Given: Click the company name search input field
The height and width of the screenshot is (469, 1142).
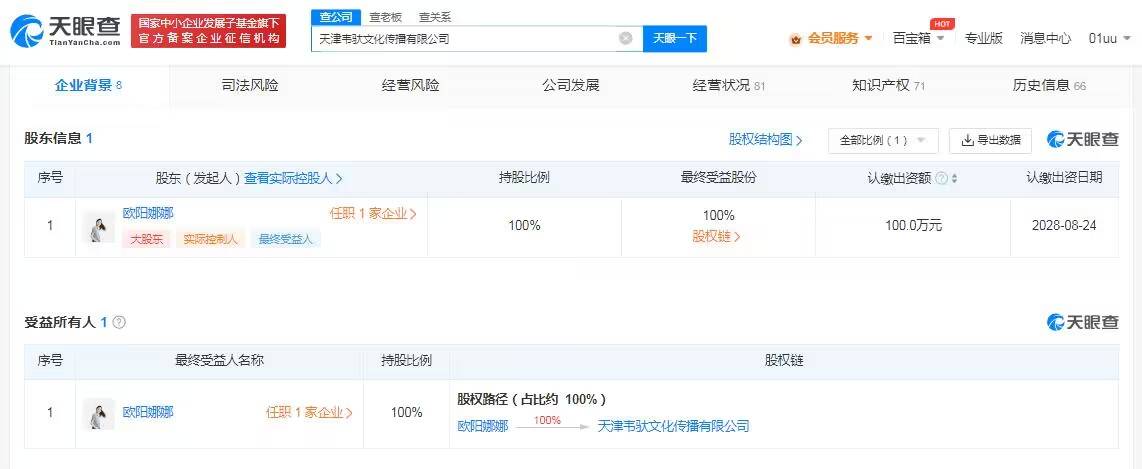Looking at the screenshot, I should [465, 39].
